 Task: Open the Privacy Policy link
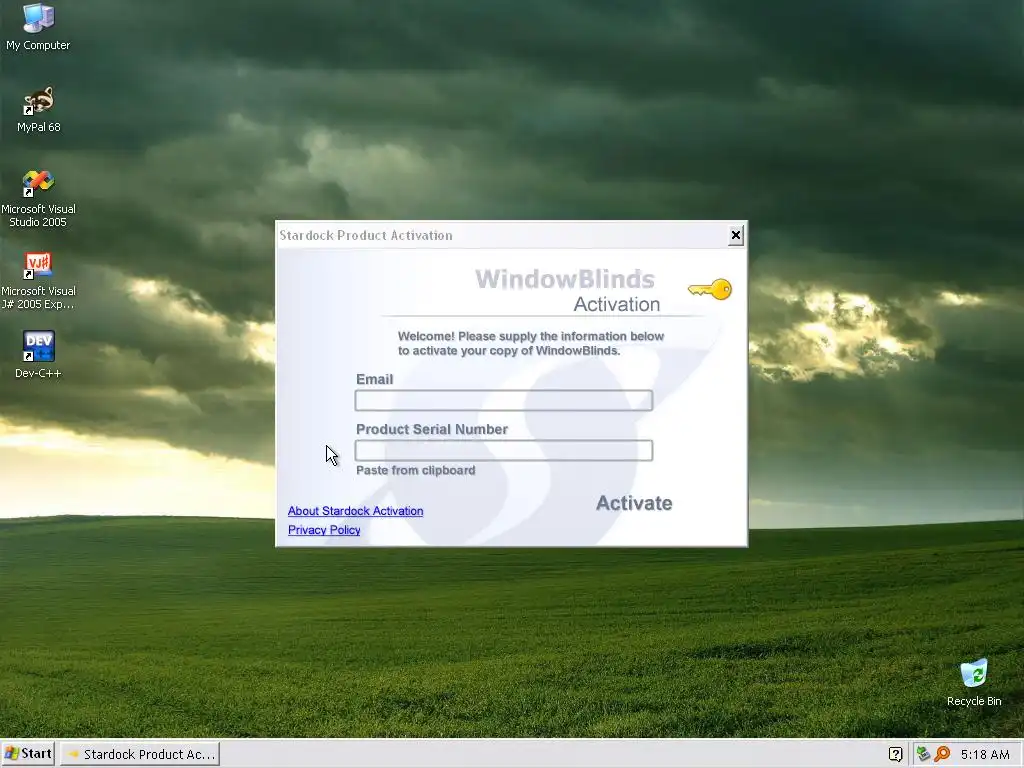point(324,530)
